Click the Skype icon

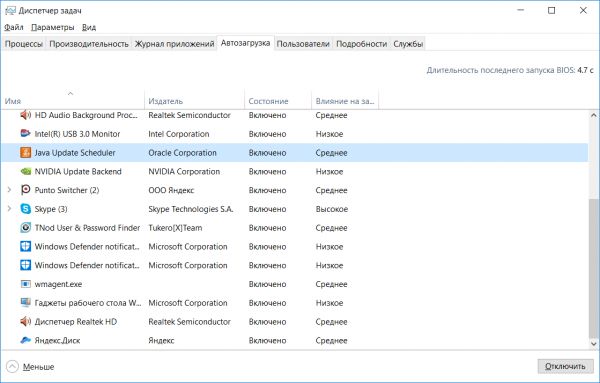25,209
